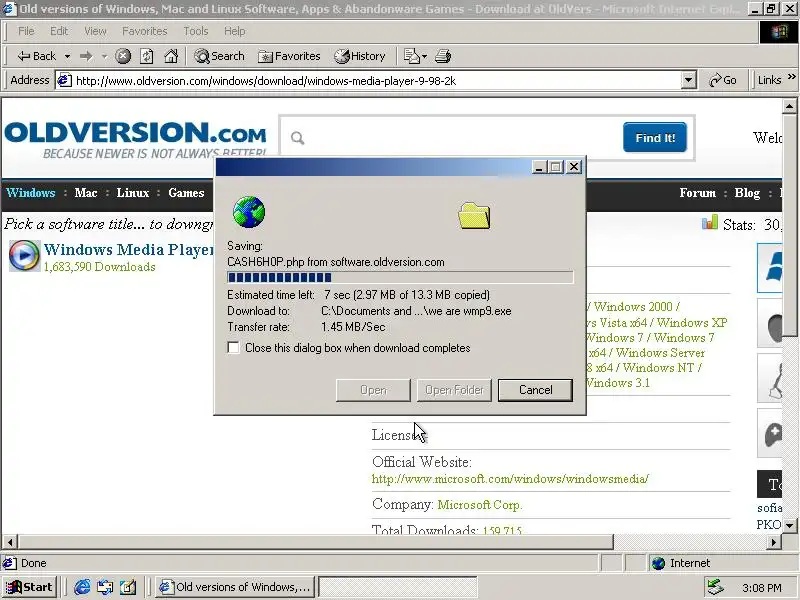The height and width of the screenshot is (600, 800).
Task: Open the Favorites menu
Action: tap(144, 31)
